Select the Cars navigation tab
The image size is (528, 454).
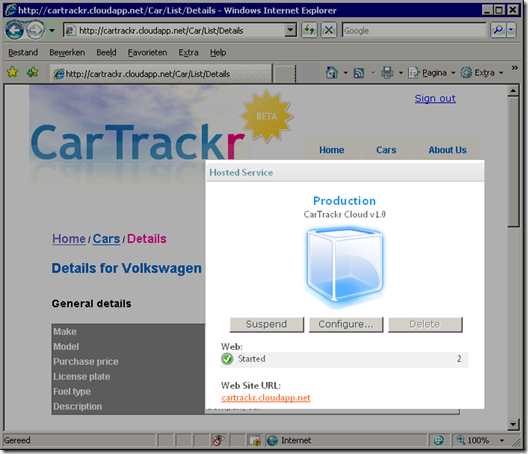[386, 150]
